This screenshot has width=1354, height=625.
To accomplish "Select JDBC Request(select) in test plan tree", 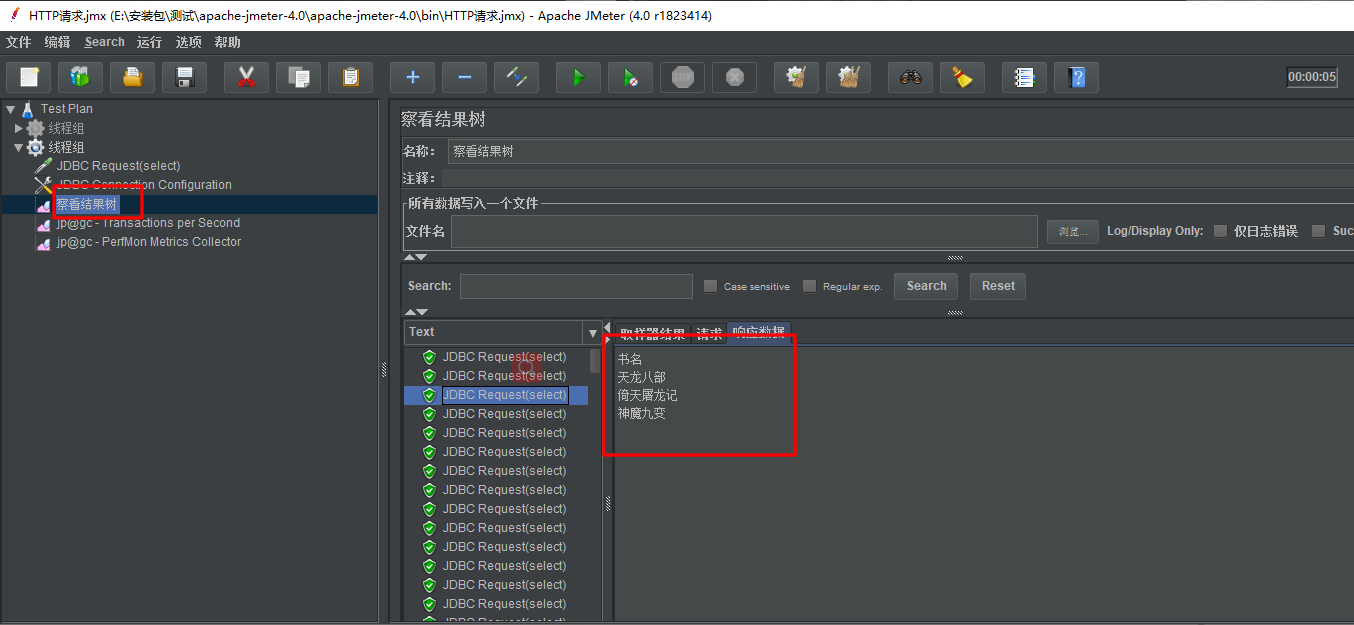I will point(118,166).
